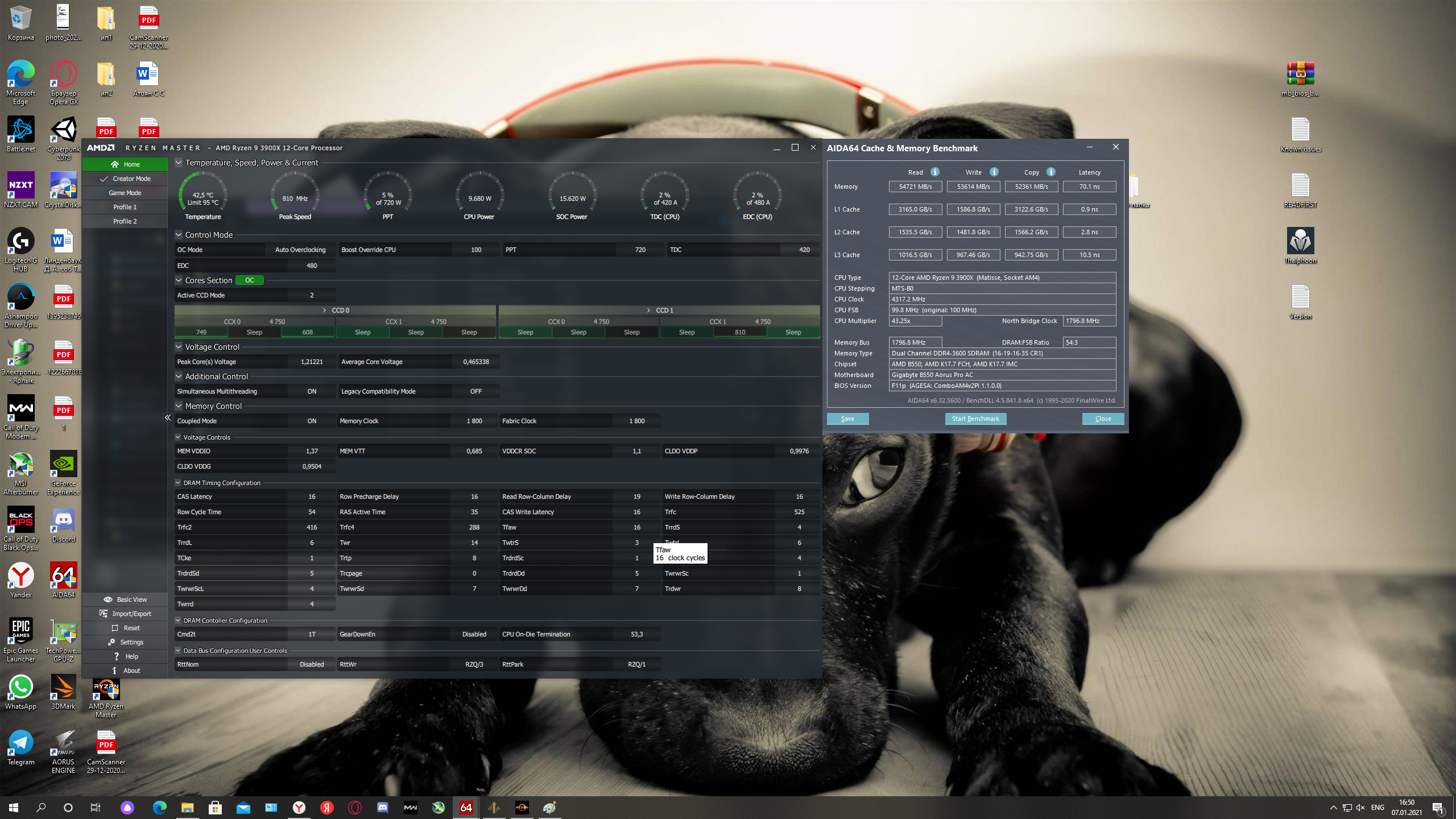Image resolution: width=1456 pixels, height=819 pixels.
Task: Click the Start Benchmark button
Action: point(975,419)
